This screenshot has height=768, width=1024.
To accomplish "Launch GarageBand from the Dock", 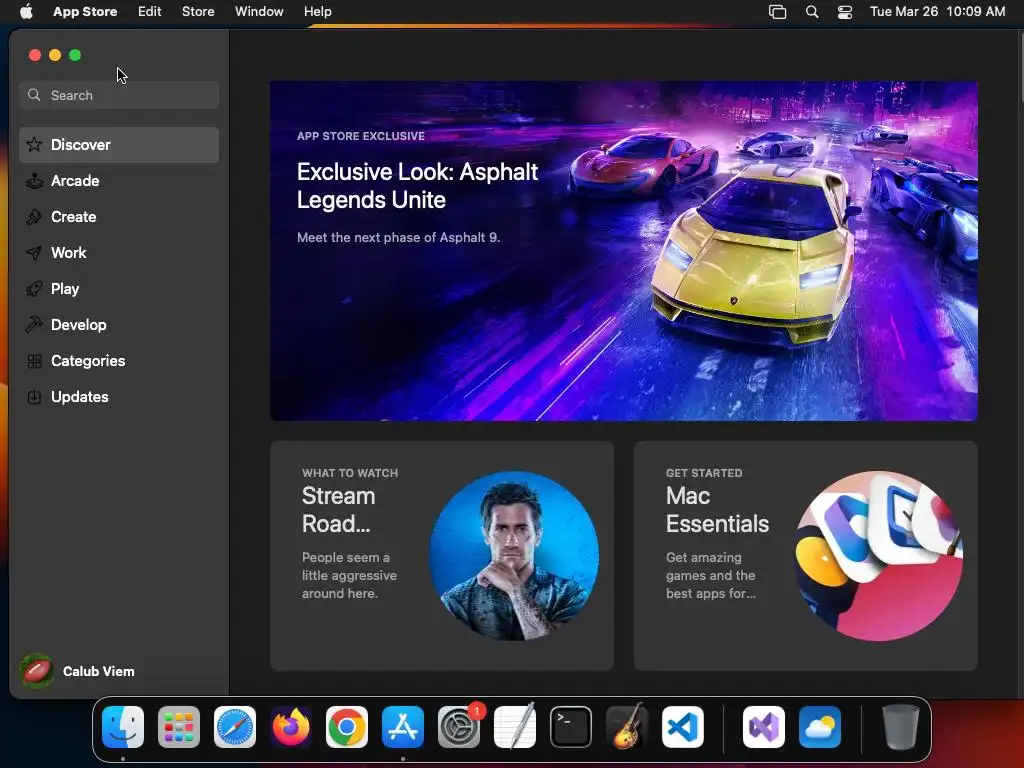I will (x=627, y=727).
